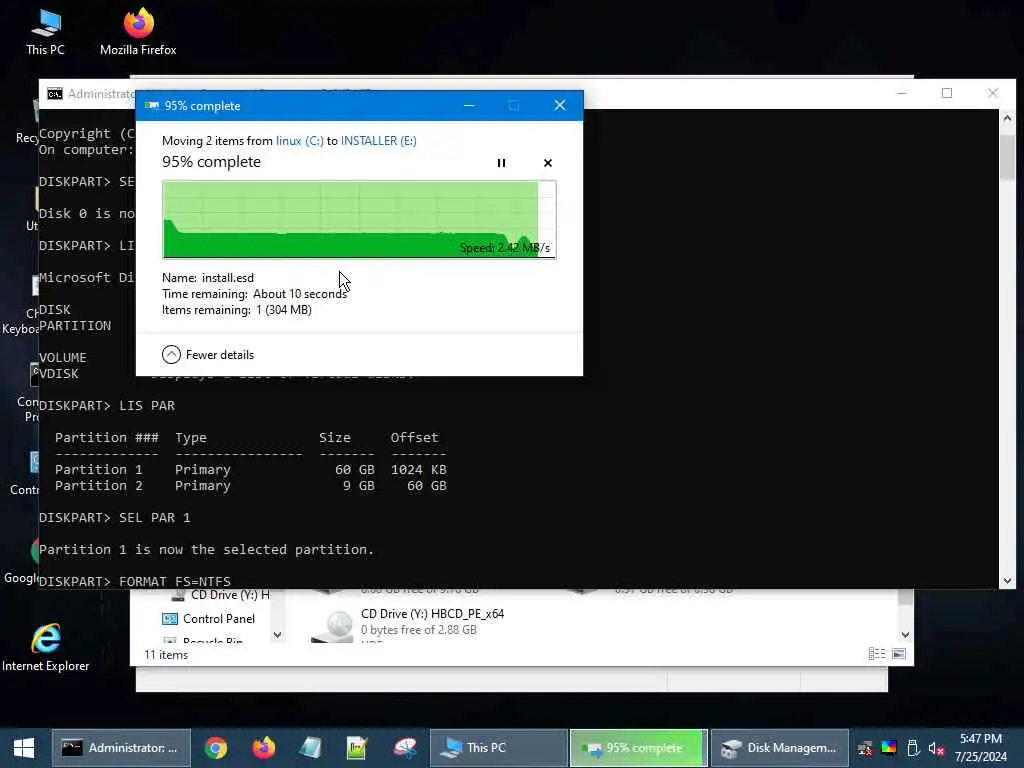1024x768 pixels.
Task: Click the '1 (304 MB)' items remaining text
Action: tap(284, 310)
